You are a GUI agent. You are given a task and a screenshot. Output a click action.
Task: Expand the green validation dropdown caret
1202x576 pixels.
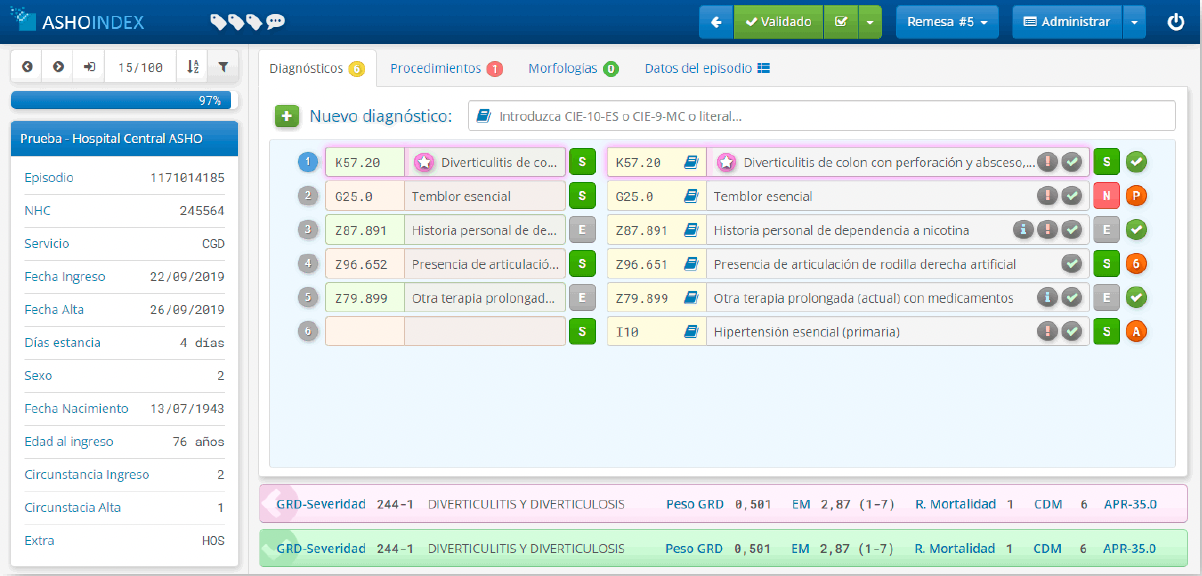click(870, 21)
